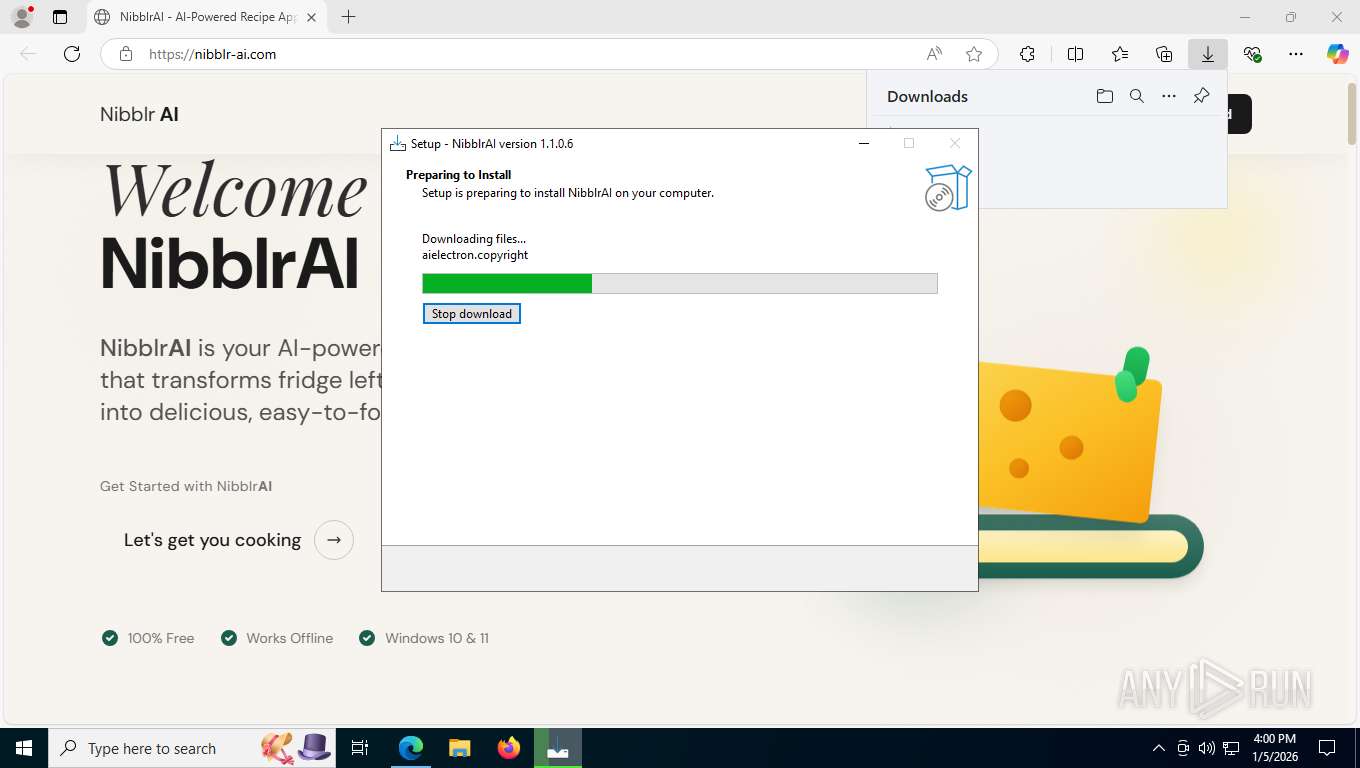Open the network tray icon

(1231, 748)
